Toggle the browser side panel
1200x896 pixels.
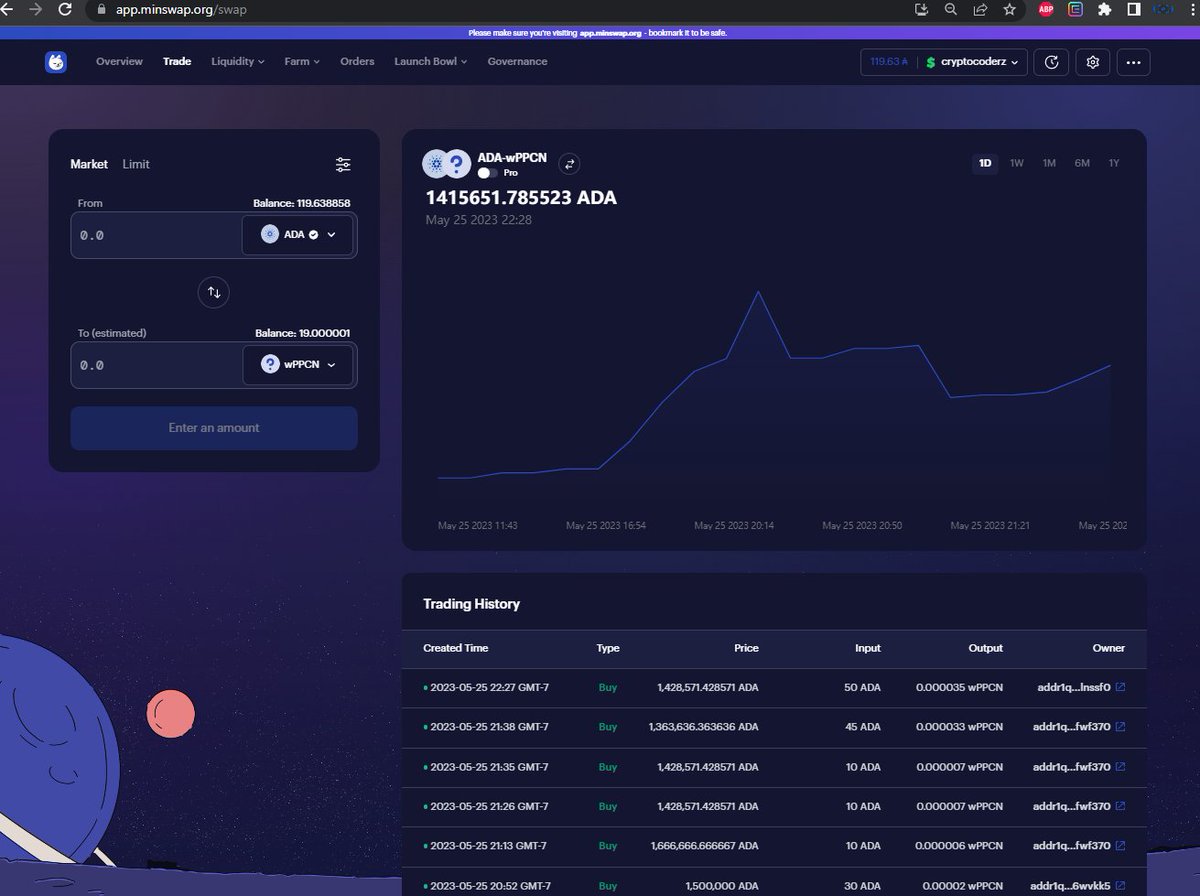1134,10
